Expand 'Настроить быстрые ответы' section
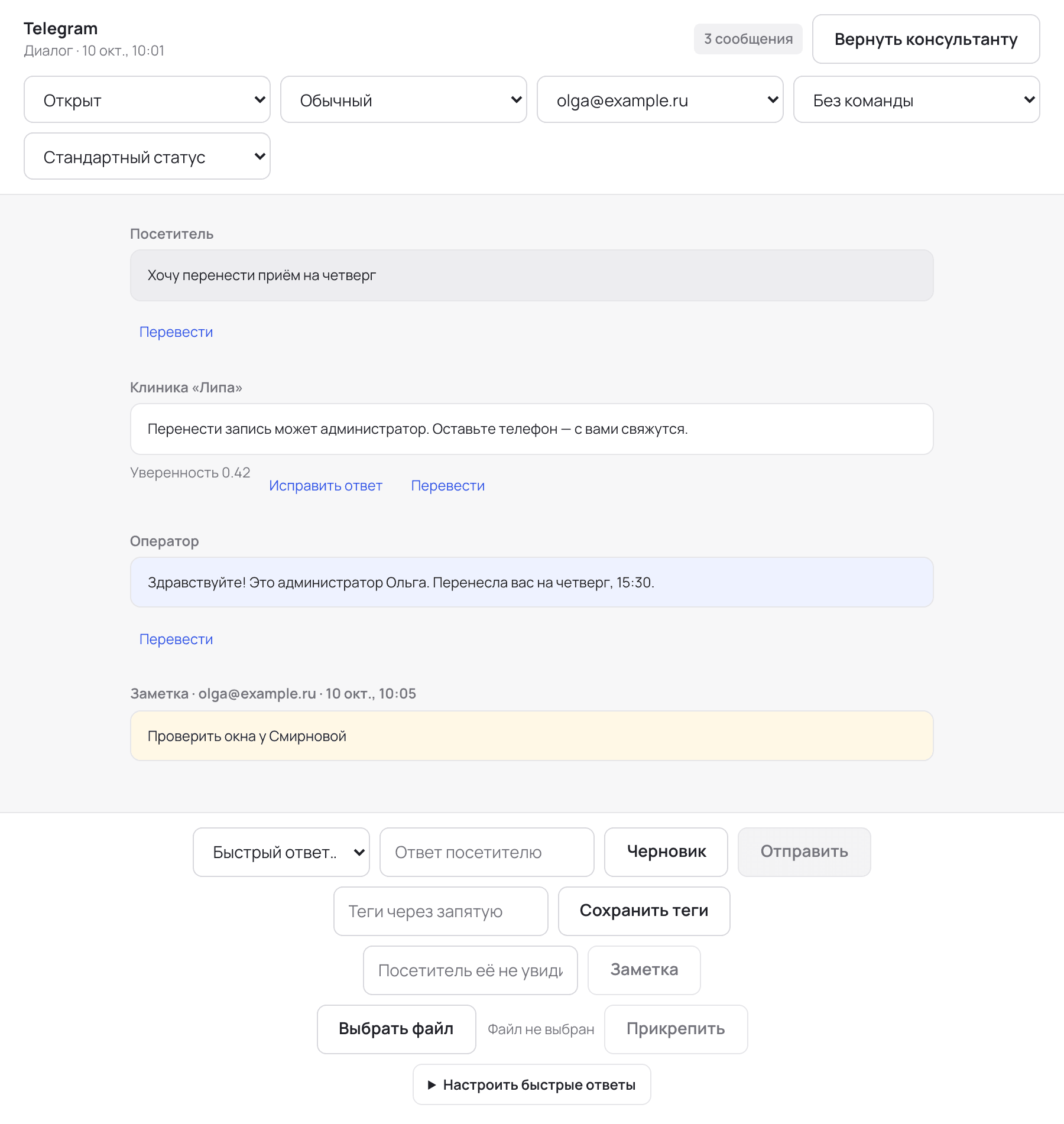 pos(532,1085)
